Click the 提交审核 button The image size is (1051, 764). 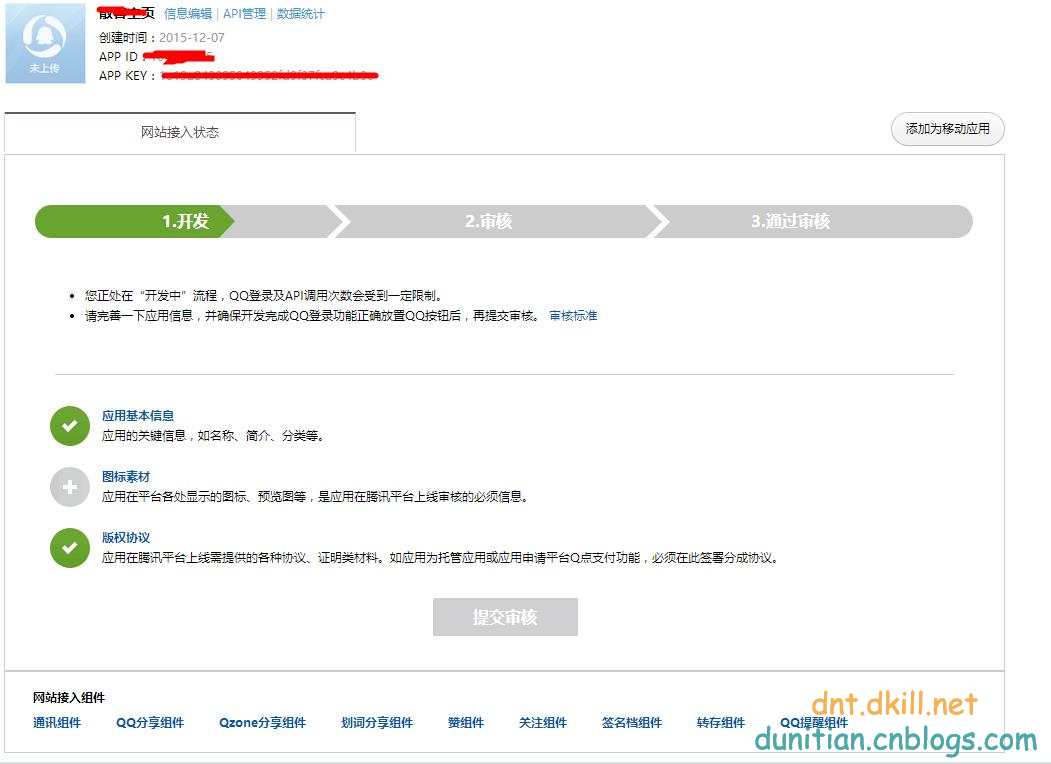tap(505, 617)
